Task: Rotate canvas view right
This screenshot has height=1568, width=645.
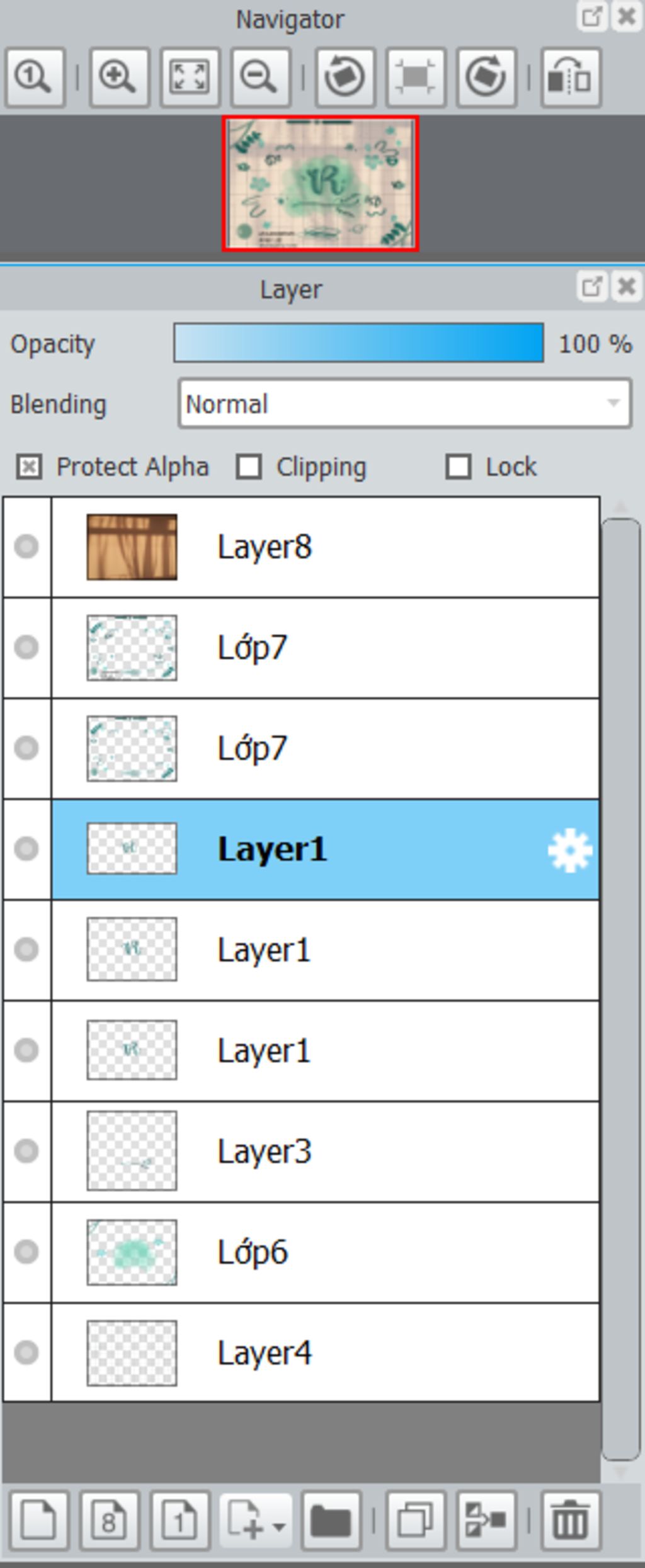Action: pos(486,77)
